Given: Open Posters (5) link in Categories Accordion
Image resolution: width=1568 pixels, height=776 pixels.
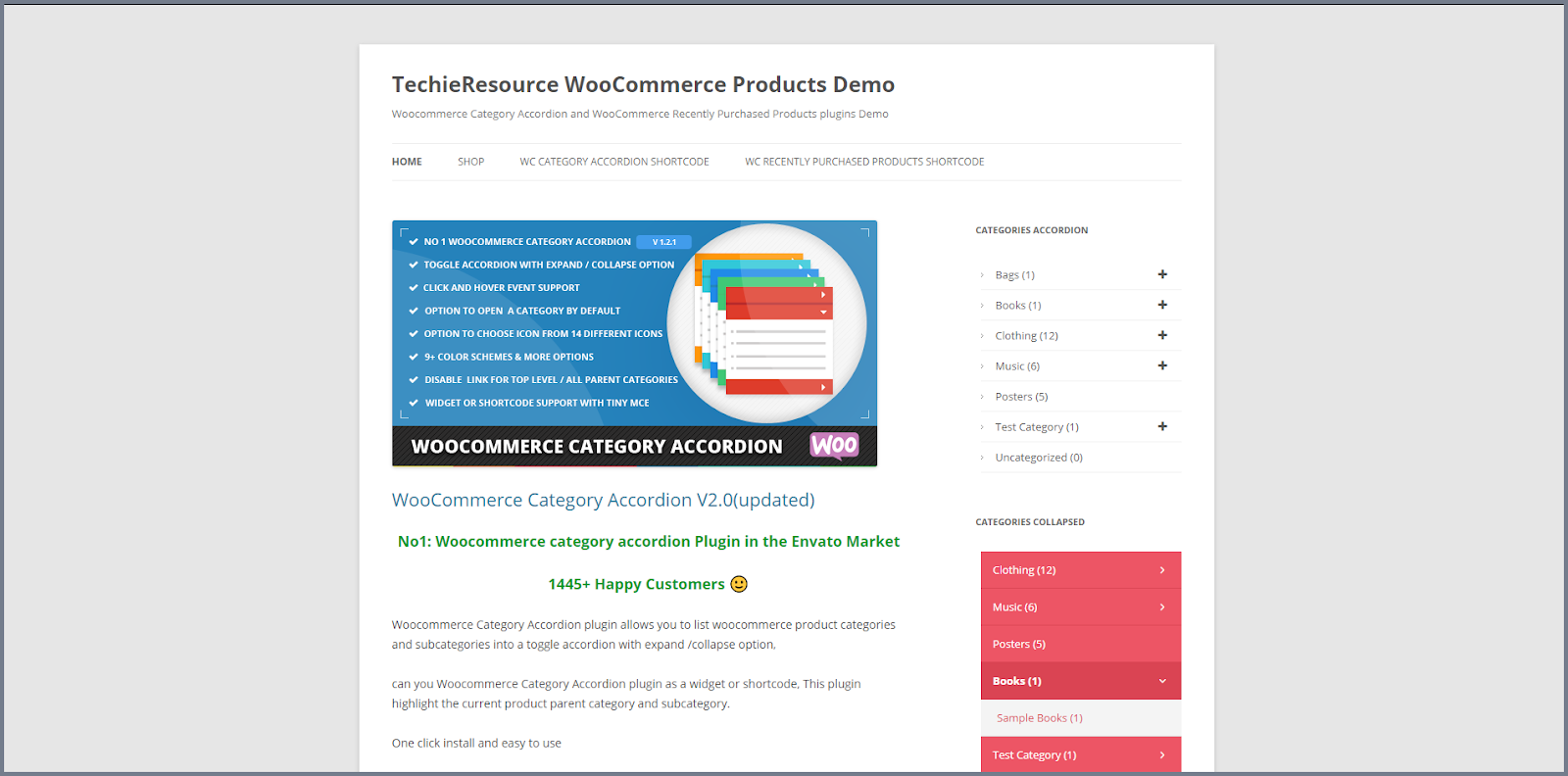Looking at the screenshot, I should point(1021,397).
